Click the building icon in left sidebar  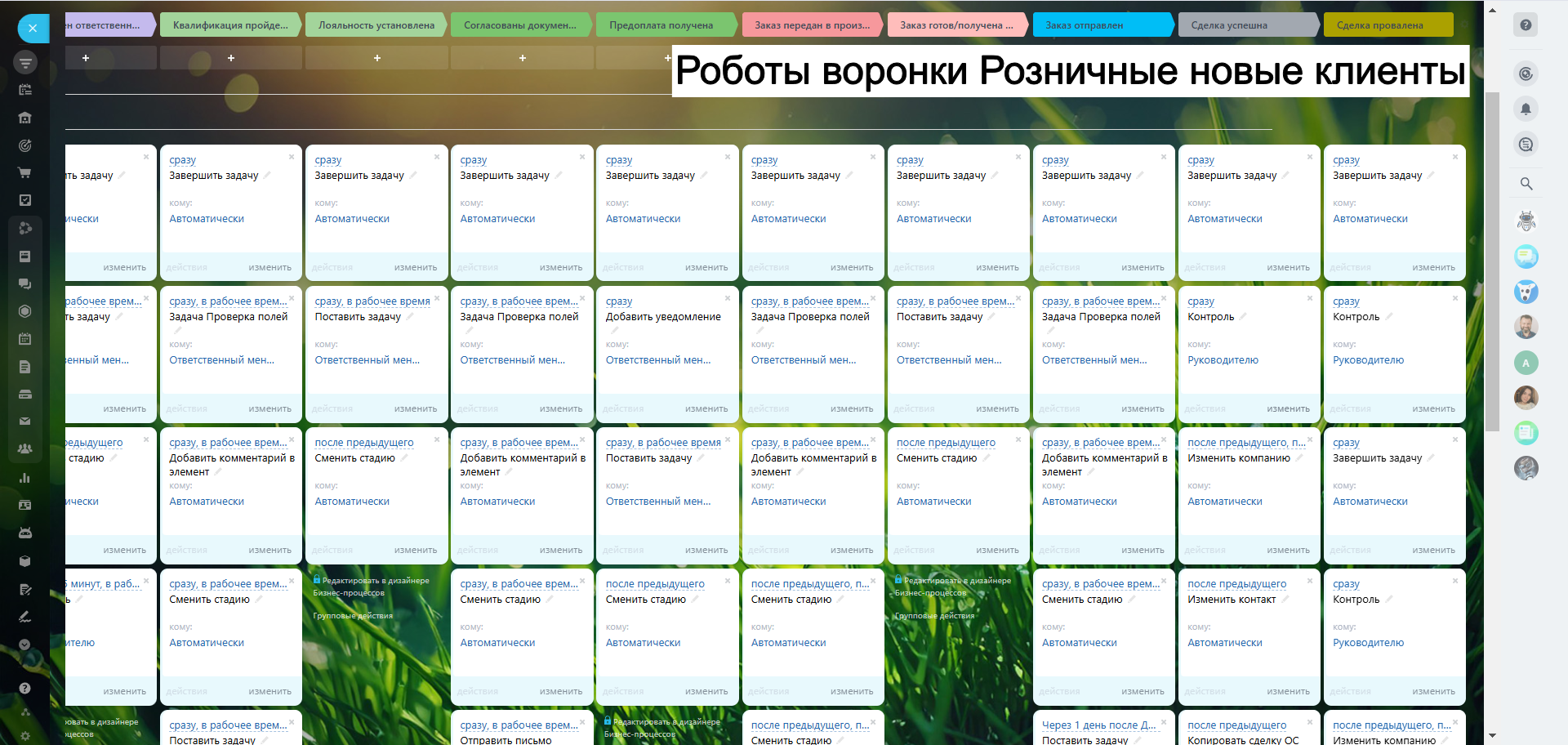point(25,118)
